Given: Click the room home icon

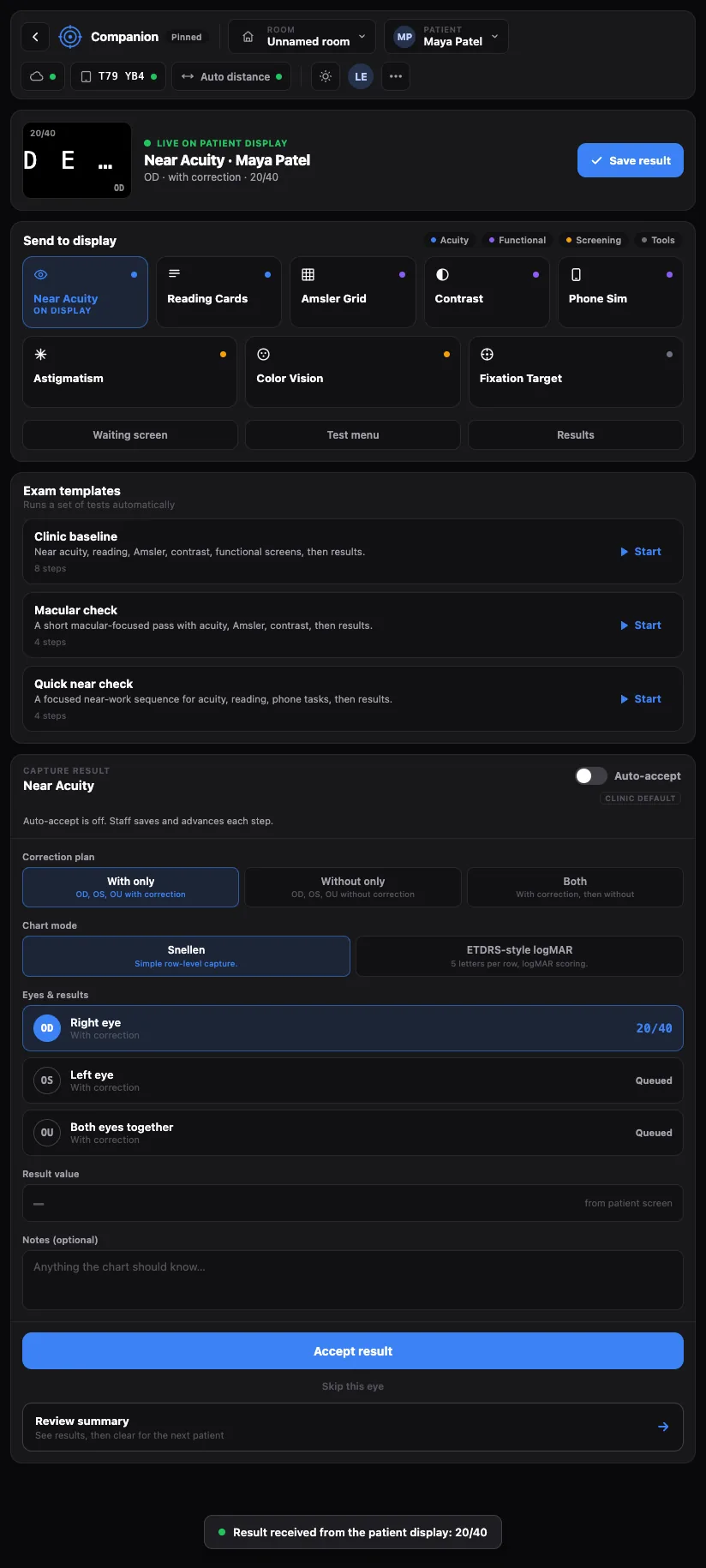Looking at the screenshot, I should 248,37.
